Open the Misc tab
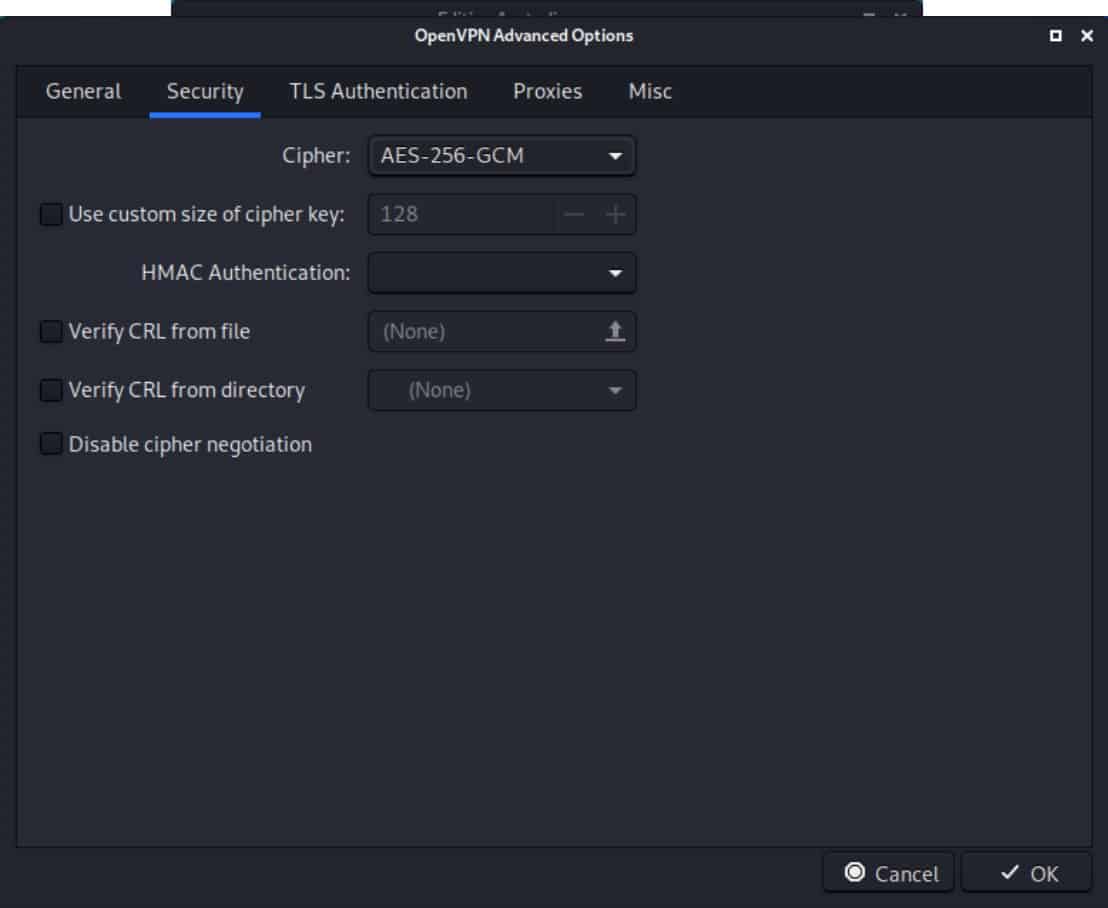Screen dimensions: 1108x908 [650, 91]
